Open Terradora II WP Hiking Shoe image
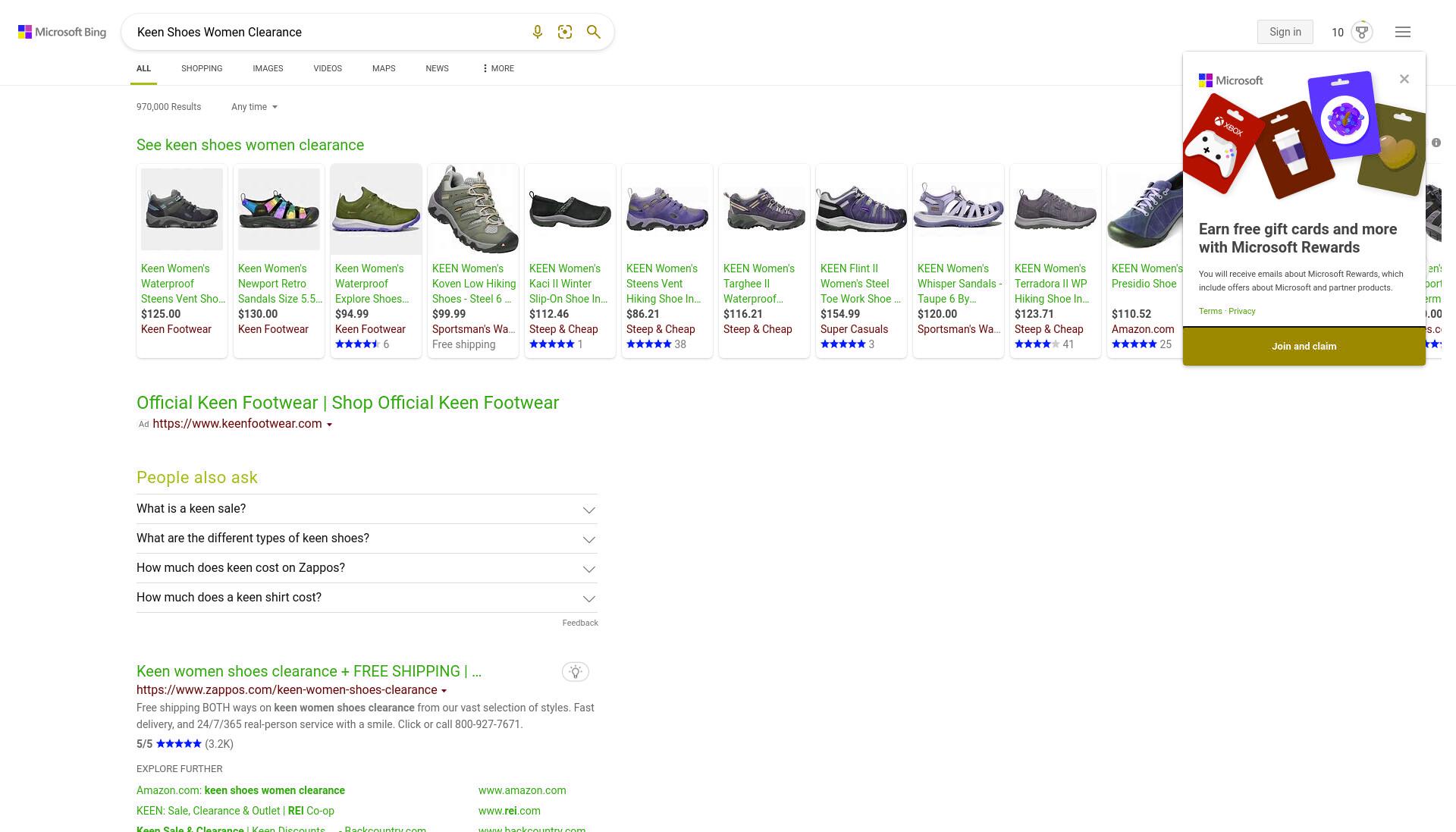Image resolution: width=1456 pixels, height=832 pixels. pyautogui.click(x=1056, y=209)
